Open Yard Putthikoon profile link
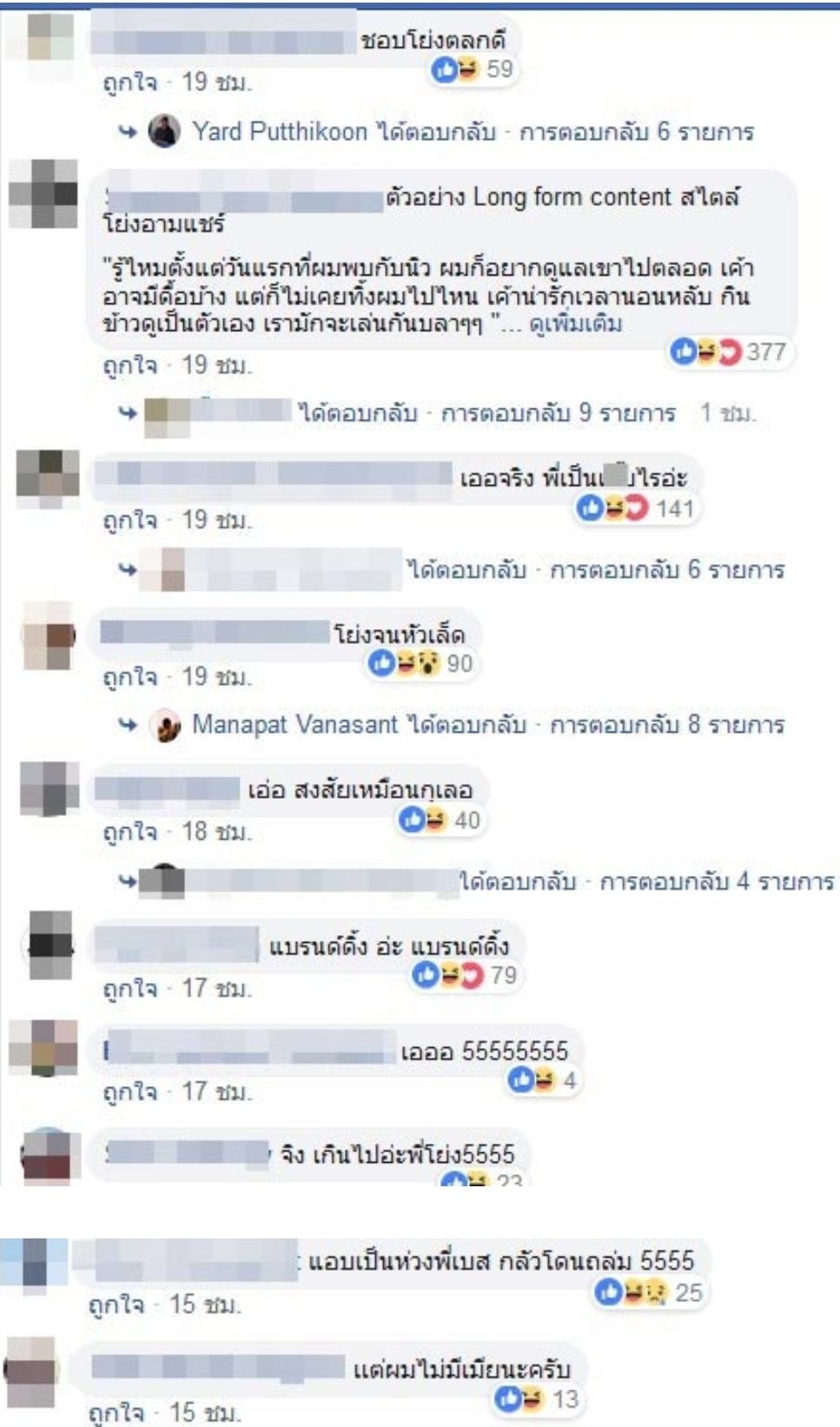The image size is (840, 1427). tap(280, 132)
